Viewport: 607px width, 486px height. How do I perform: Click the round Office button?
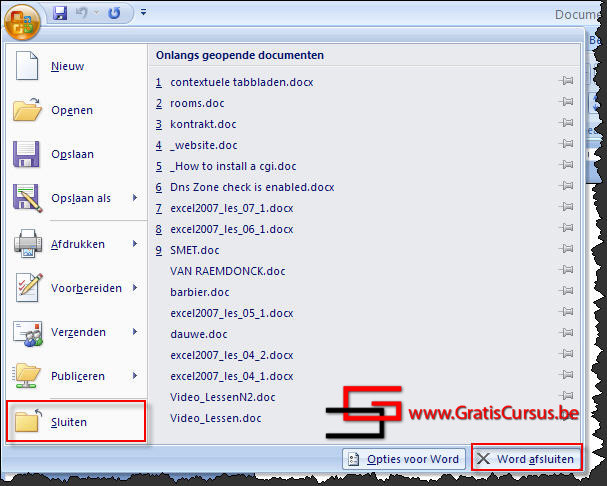22,22
